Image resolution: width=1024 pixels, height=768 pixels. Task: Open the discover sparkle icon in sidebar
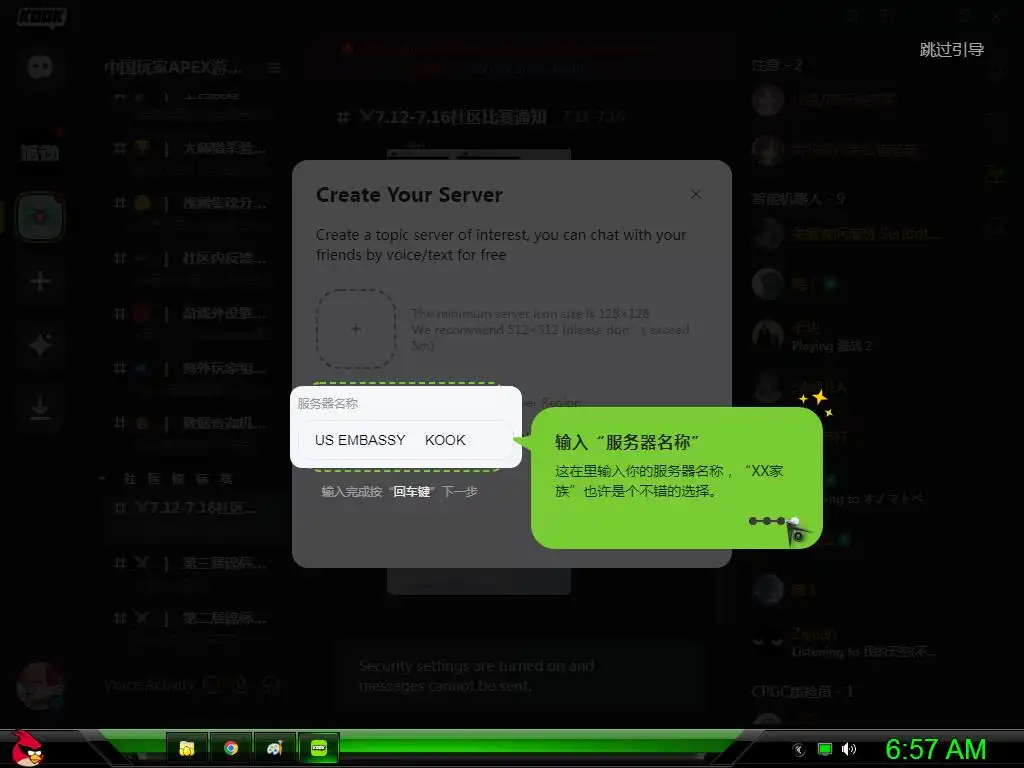40,344
